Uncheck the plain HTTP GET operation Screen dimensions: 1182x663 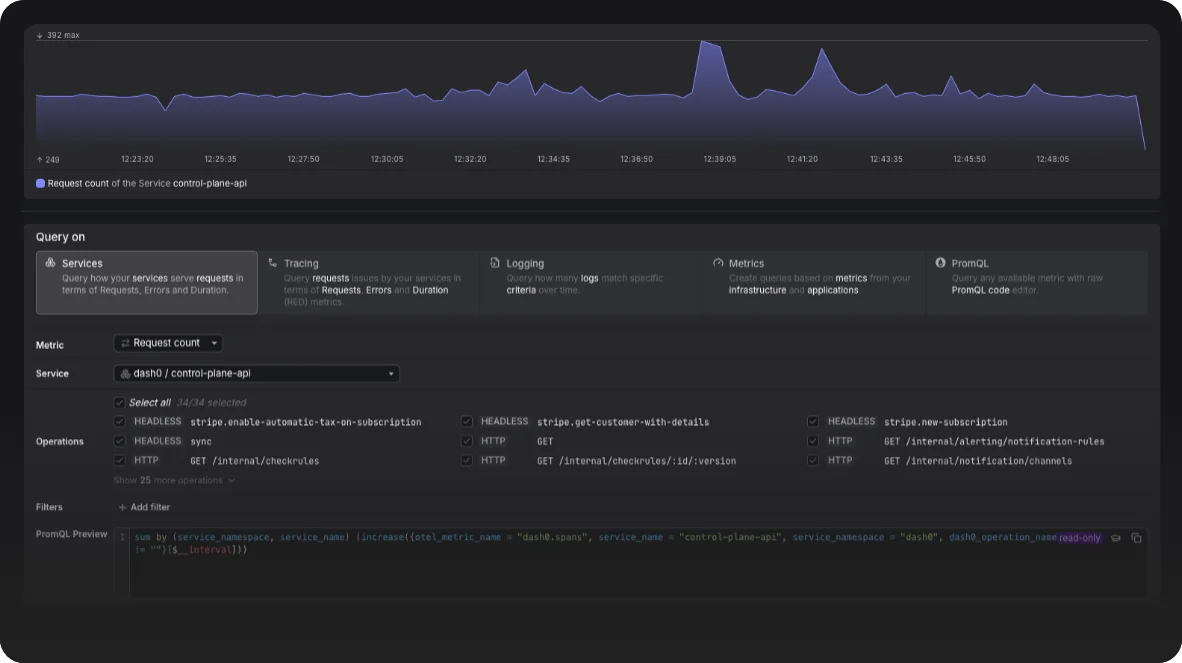click(467, 441)
